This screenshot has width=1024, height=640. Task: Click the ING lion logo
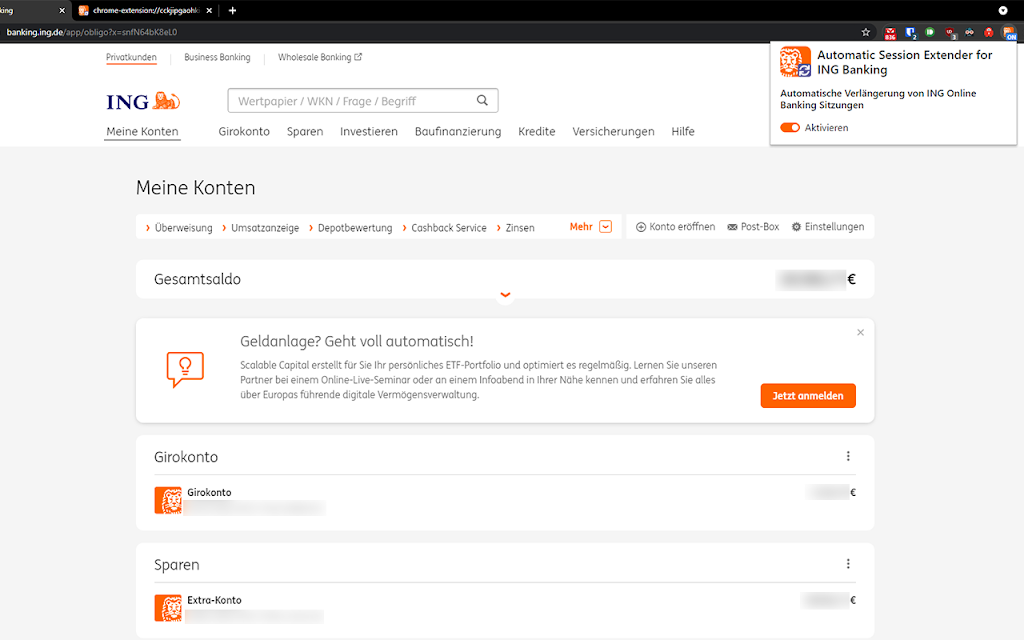click(x=143, y=101)
